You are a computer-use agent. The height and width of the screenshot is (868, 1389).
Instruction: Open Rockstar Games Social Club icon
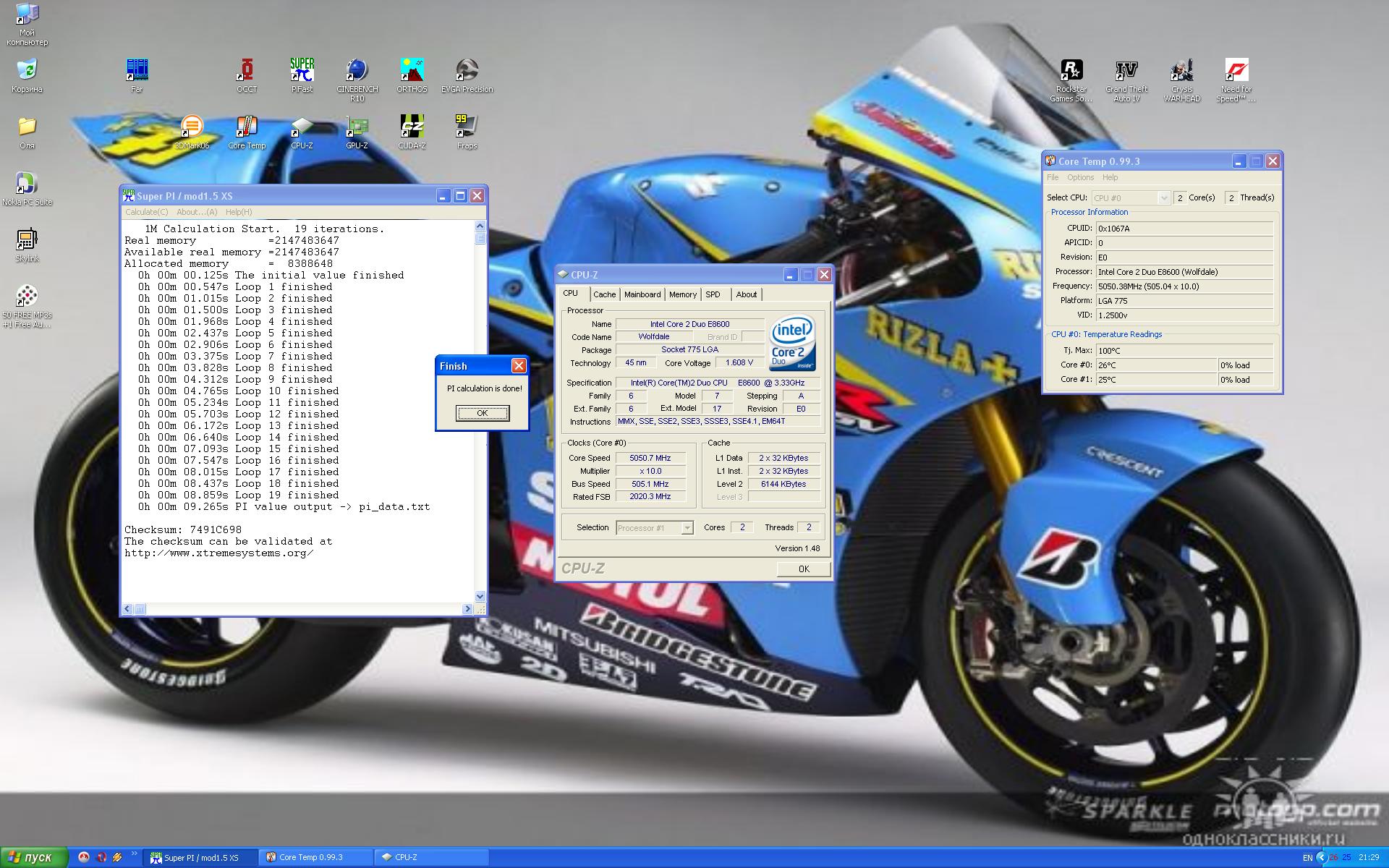pos(1071,80)
